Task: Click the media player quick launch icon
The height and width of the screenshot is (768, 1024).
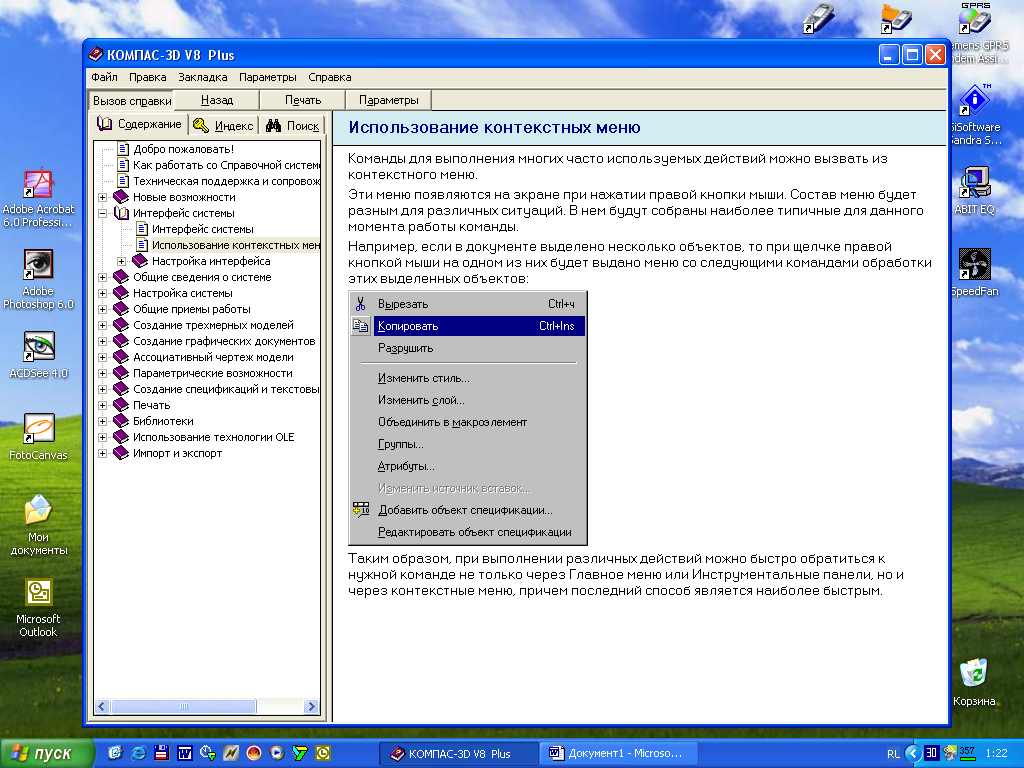Action: pyautogui.click(x=277, y=753)
